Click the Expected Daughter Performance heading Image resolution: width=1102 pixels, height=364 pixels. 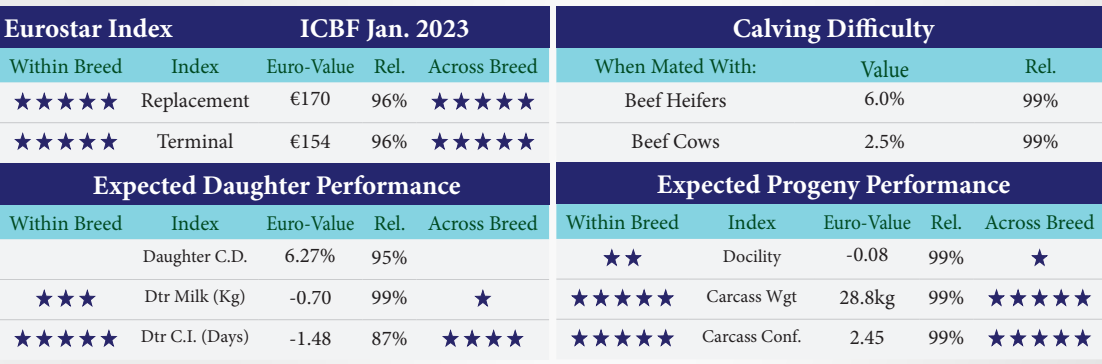276,186
